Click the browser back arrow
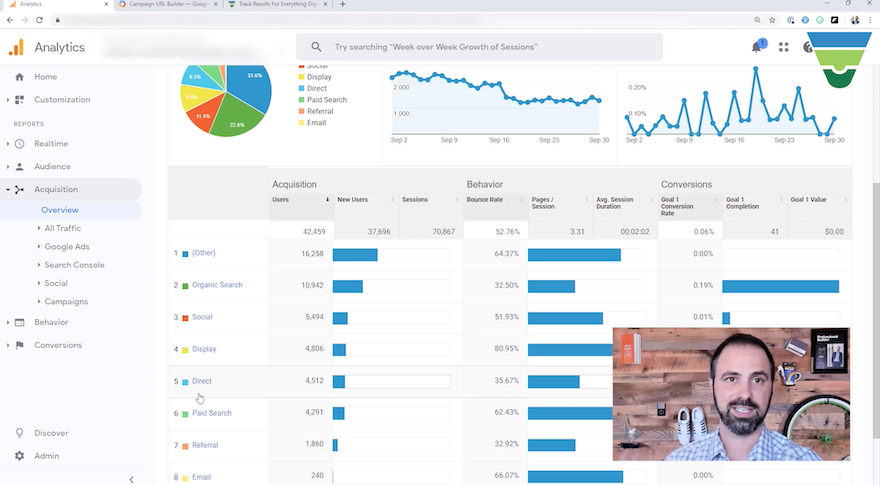Image resolution: width=880 pixels, height=485 pixels. tap(10, 20)
